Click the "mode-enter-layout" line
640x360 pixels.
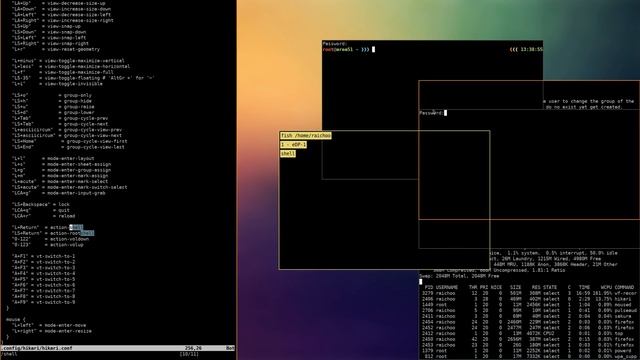click(x=53, y=158)
